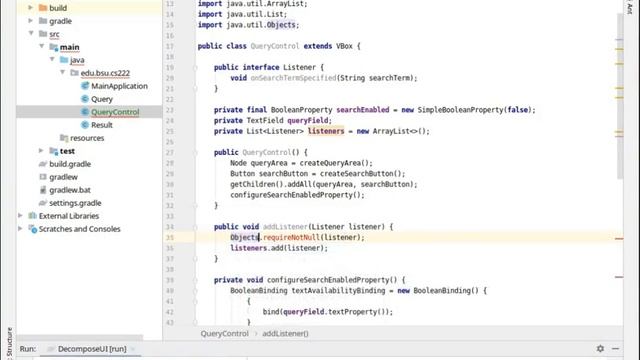The image size is (640, 360).
Task: Click the error stripe mark beside line 35
Action: point(619,238)
